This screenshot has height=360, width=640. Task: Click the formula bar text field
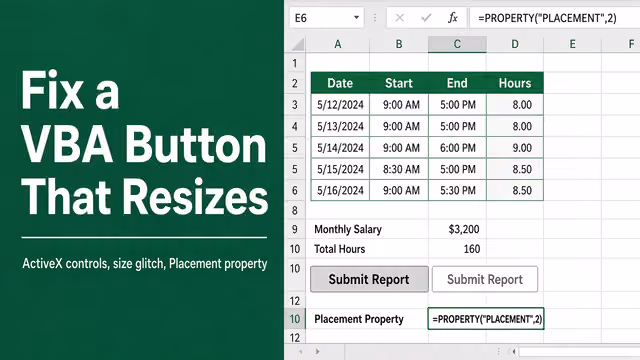(555, 18)
